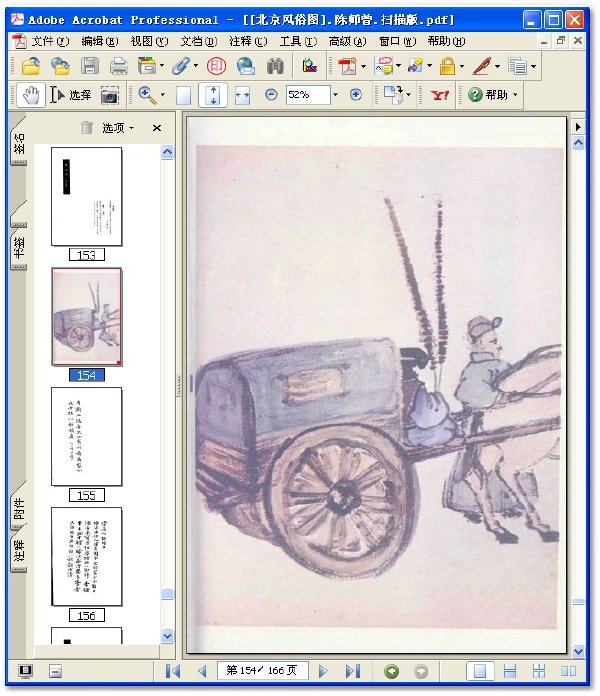
Task: Click the email globe icon
Action: click(x=245, y=66)
